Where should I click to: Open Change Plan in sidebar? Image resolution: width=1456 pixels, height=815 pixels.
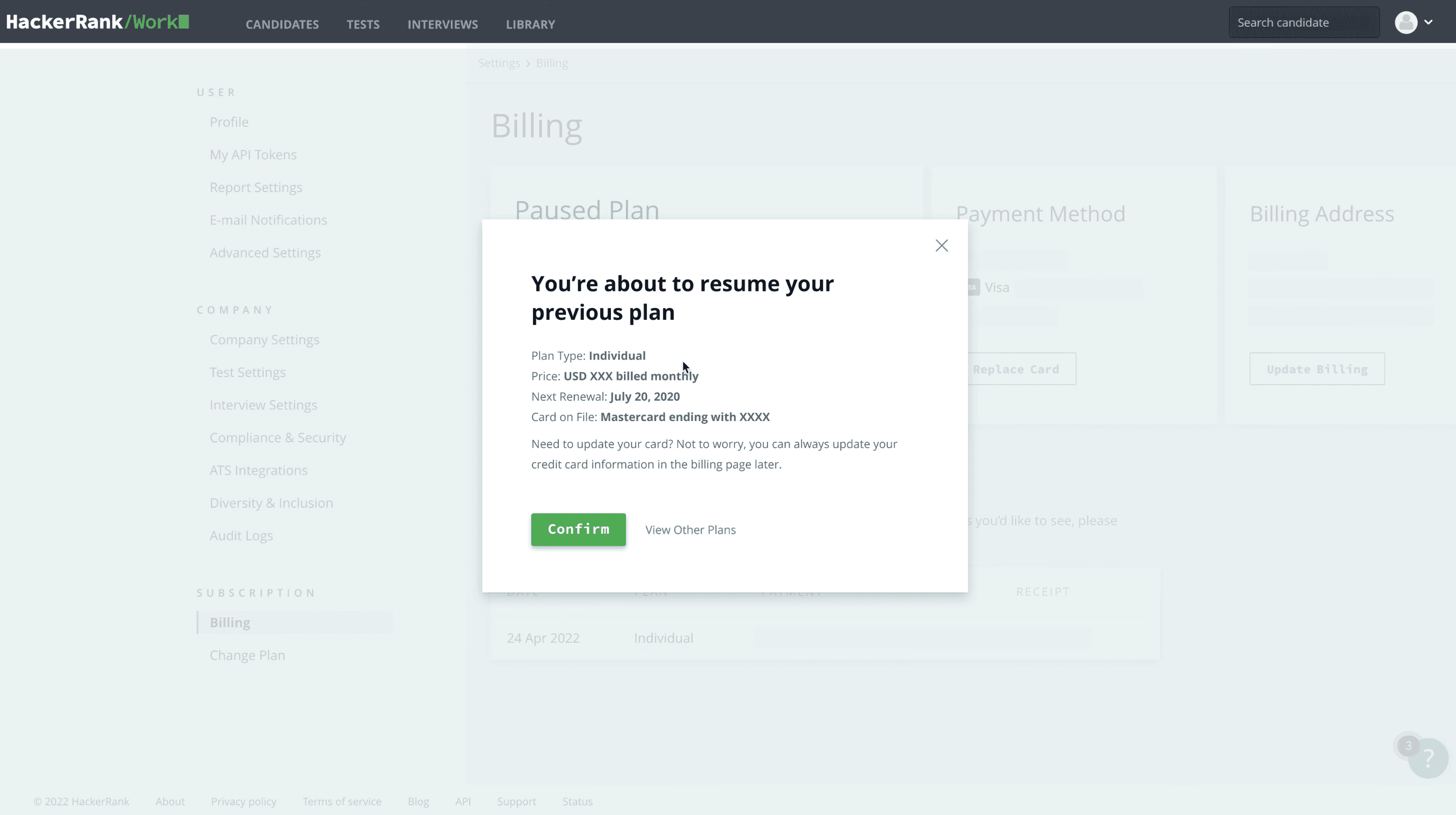247,655
